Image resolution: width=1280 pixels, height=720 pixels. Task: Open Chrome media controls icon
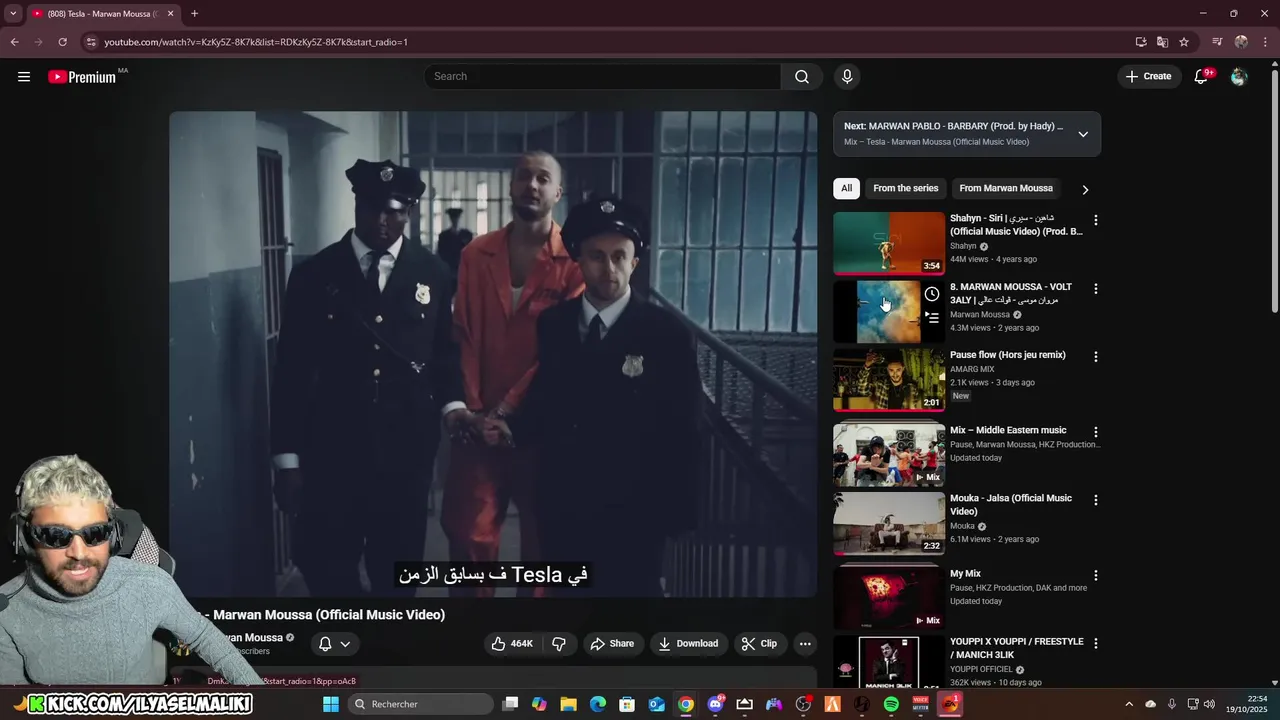point(1217,42)
